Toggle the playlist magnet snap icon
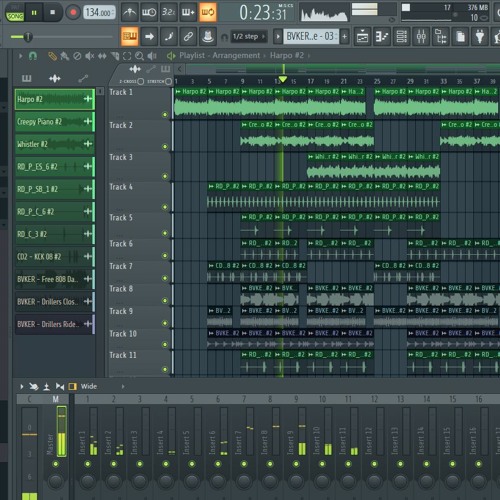The height and width of the screenshot is (500, 500). point(33,56)
